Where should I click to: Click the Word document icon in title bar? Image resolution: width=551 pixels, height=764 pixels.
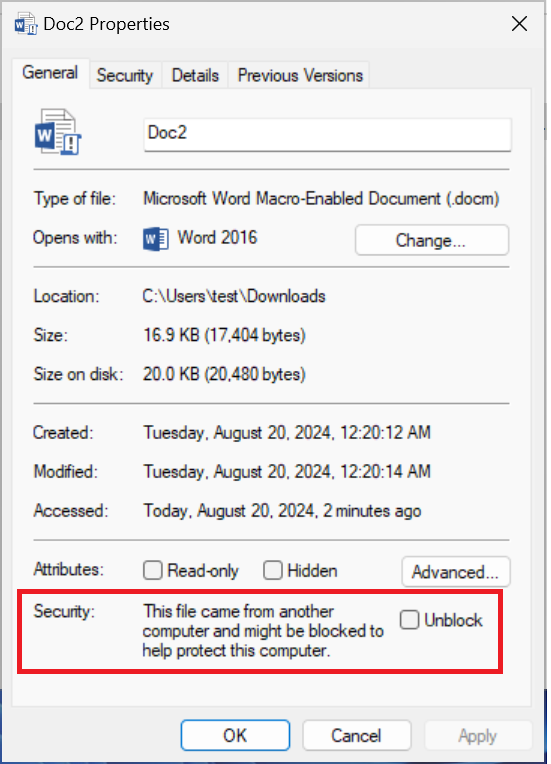tap(26, 24)
